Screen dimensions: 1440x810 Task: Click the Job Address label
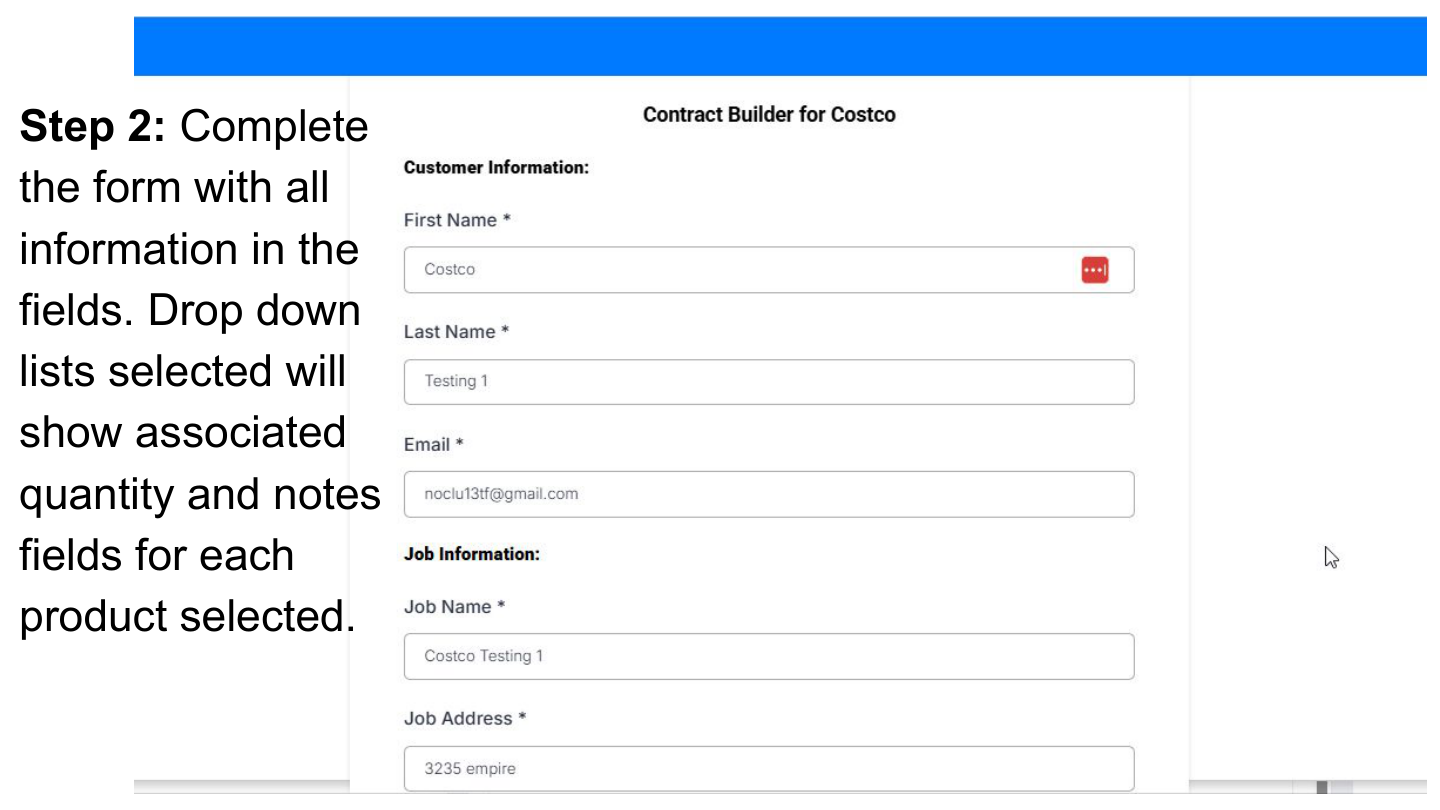pos(465,719)
